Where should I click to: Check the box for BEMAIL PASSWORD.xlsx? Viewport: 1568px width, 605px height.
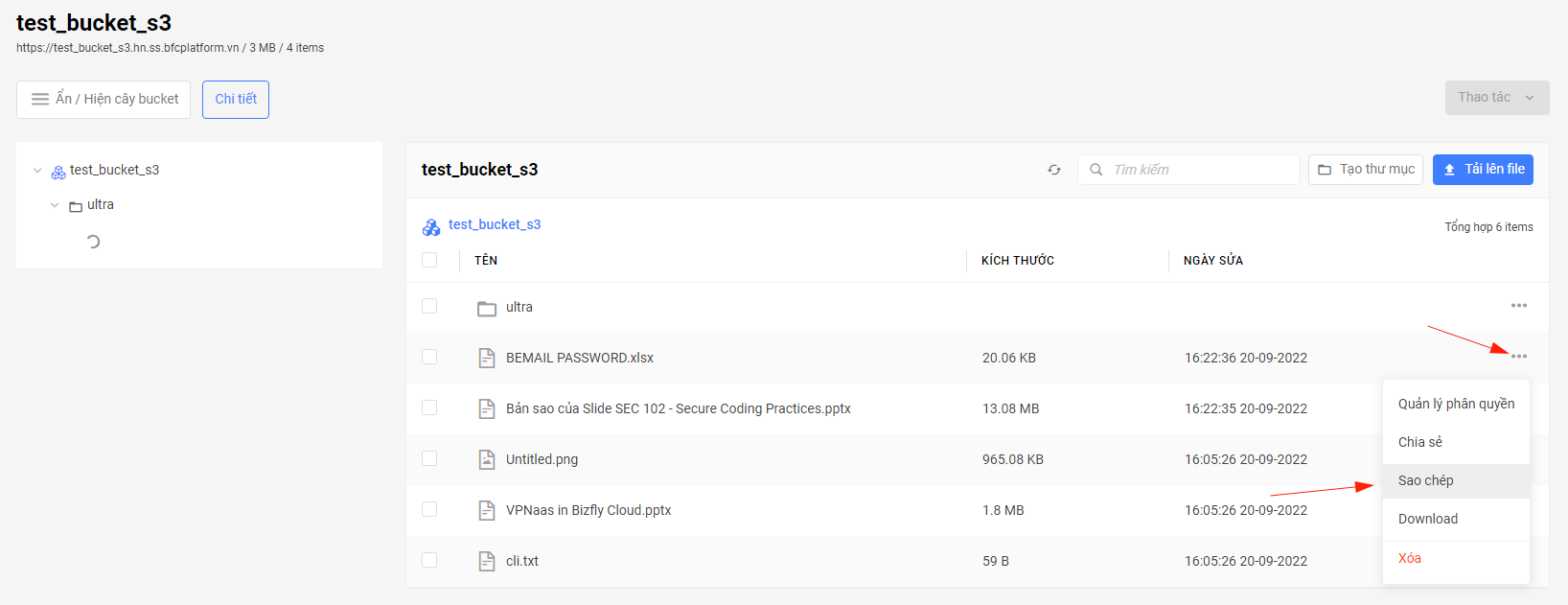coord(429,357)
